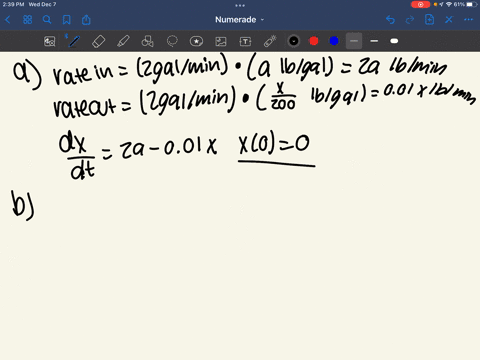Choose the blue ink color
The height and width of the screenshot is (360, 480).
click(x=334, y=41)
